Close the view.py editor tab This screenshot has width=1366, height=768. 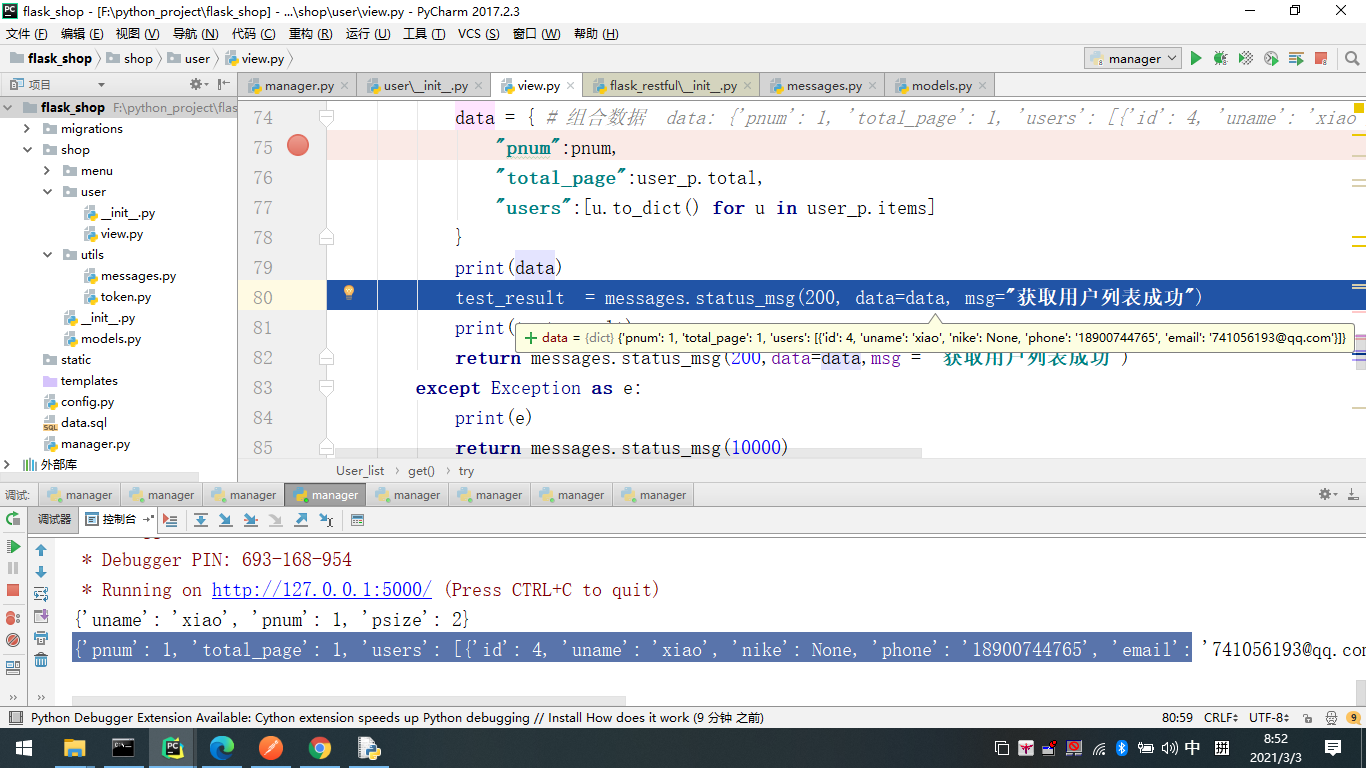571,86
